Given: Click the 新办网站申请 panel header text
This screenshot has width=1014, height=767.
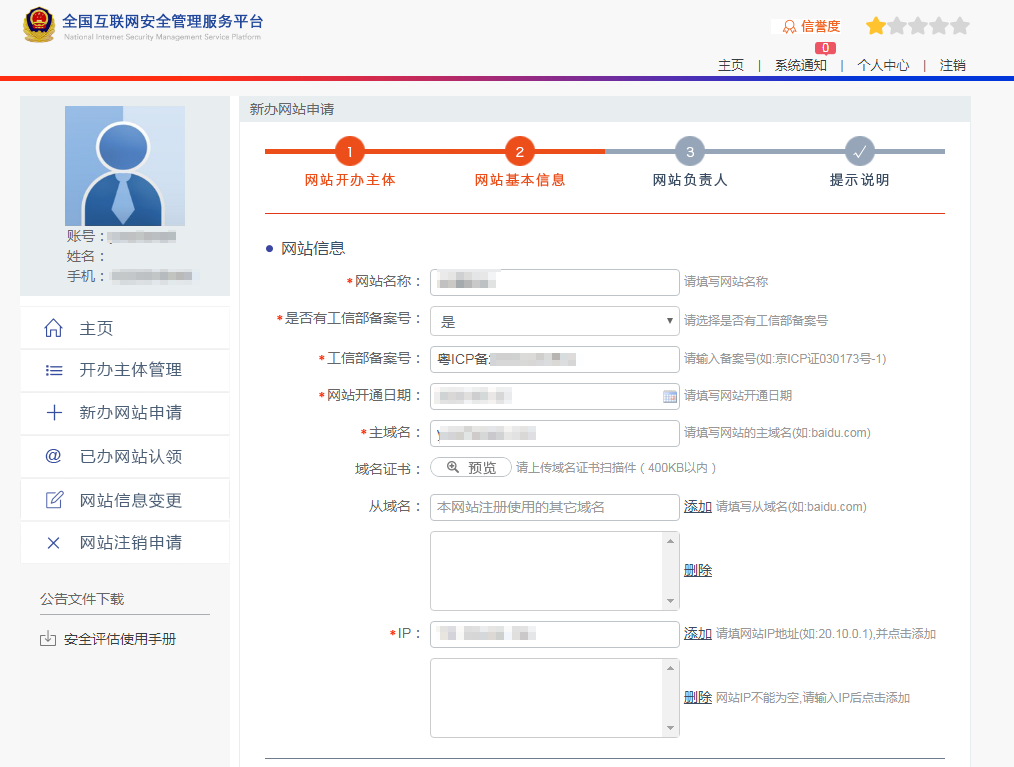Looking at the screenshot, I should click(x=292, y=109).
